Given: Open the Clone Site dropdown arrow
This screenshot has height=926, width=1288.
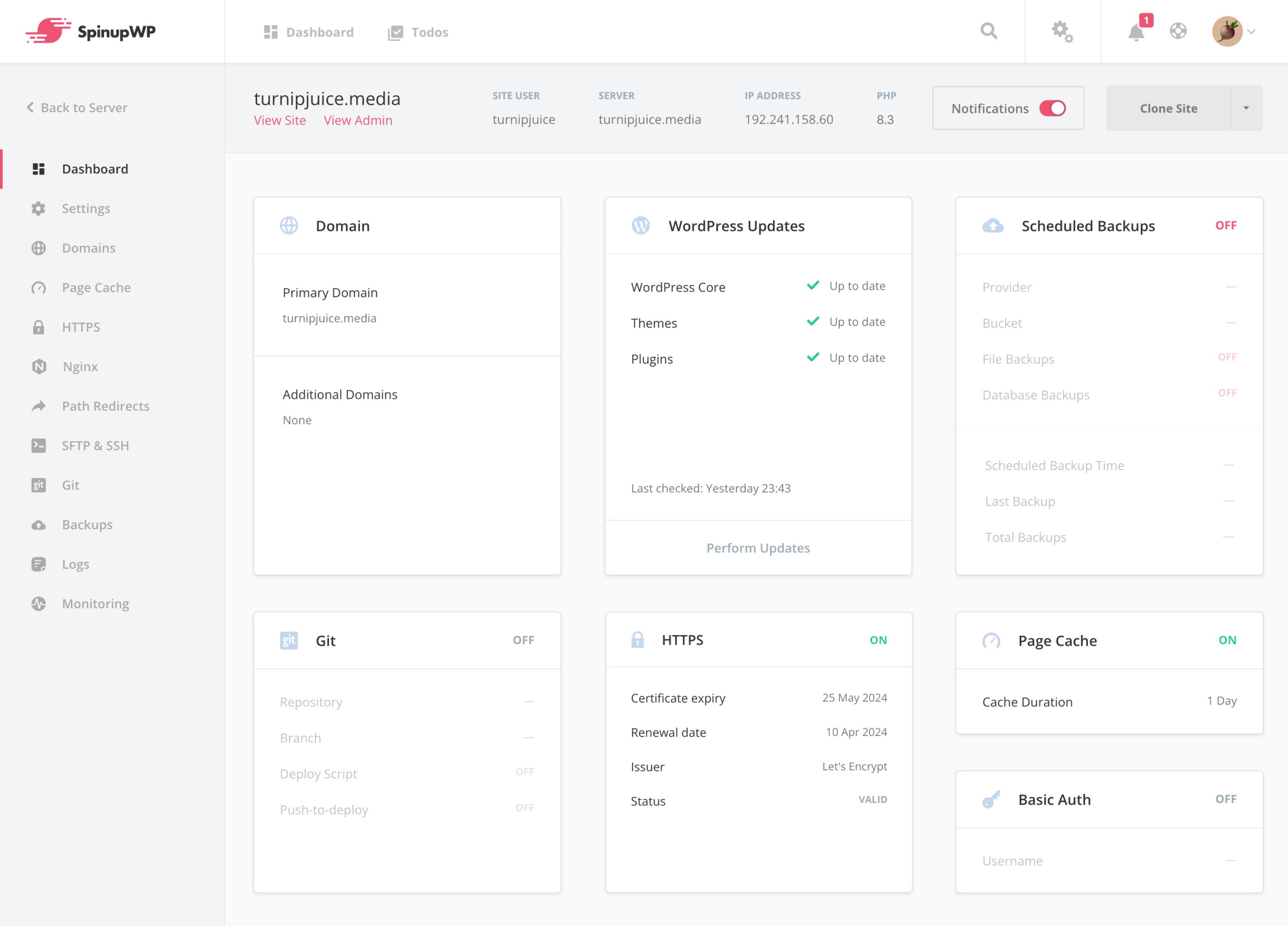Looking at the screenshot, I should [x=1247, y=108].
